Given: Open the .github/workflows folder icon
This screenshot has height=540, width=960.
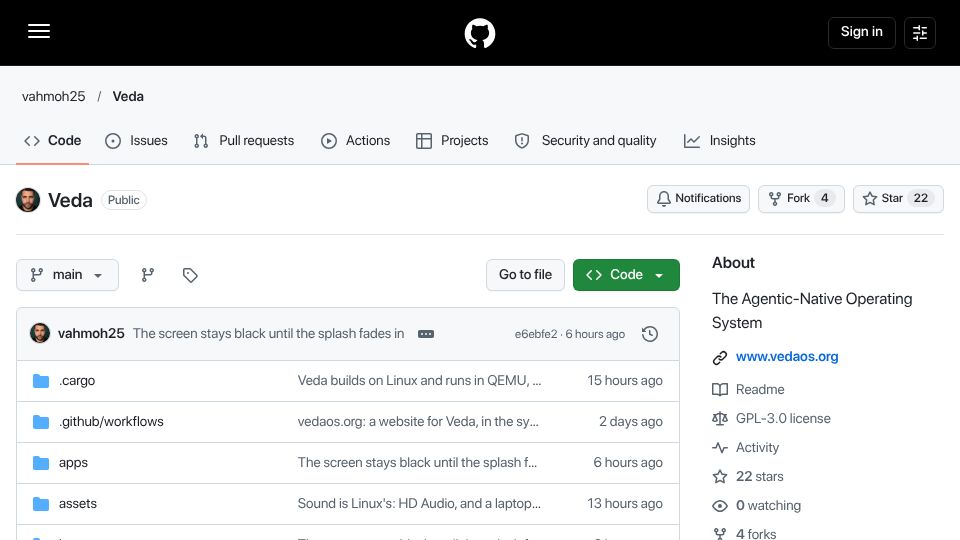Looking at the screenshot, I should click(x=41, y=422).
